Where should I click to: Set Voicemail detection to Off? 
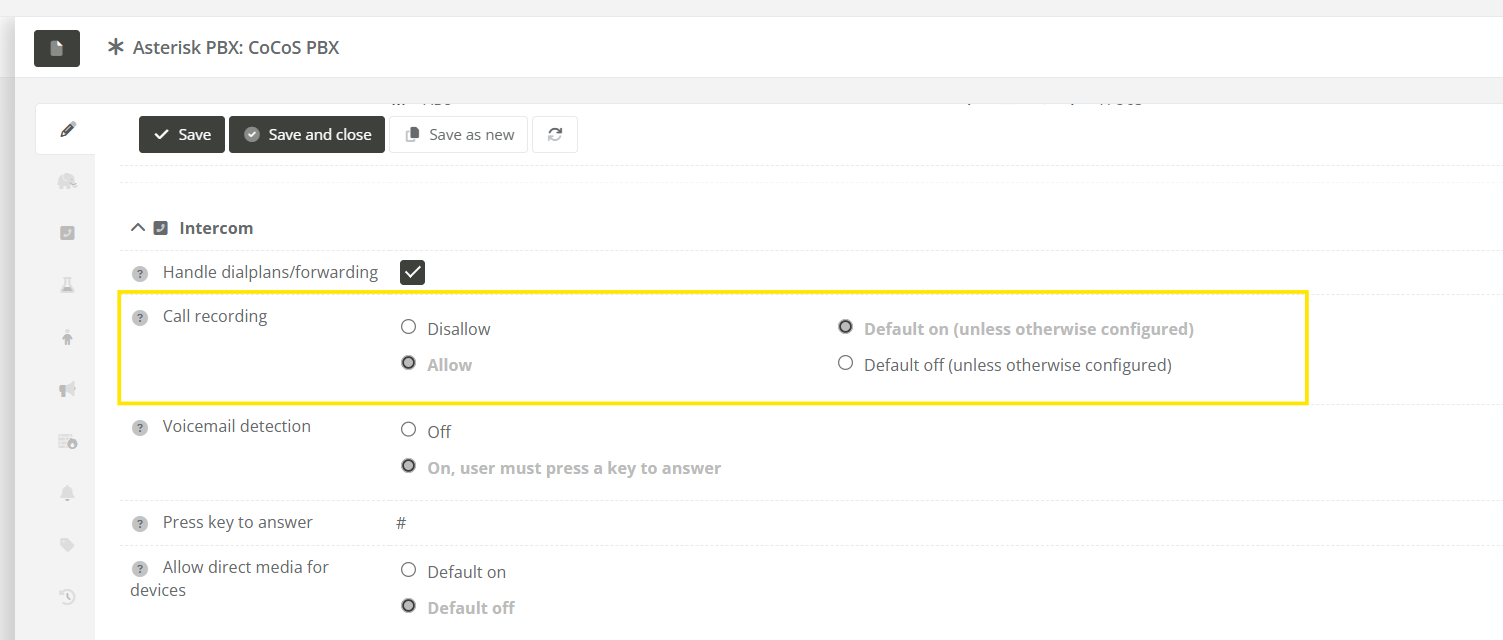pos(408,430)
